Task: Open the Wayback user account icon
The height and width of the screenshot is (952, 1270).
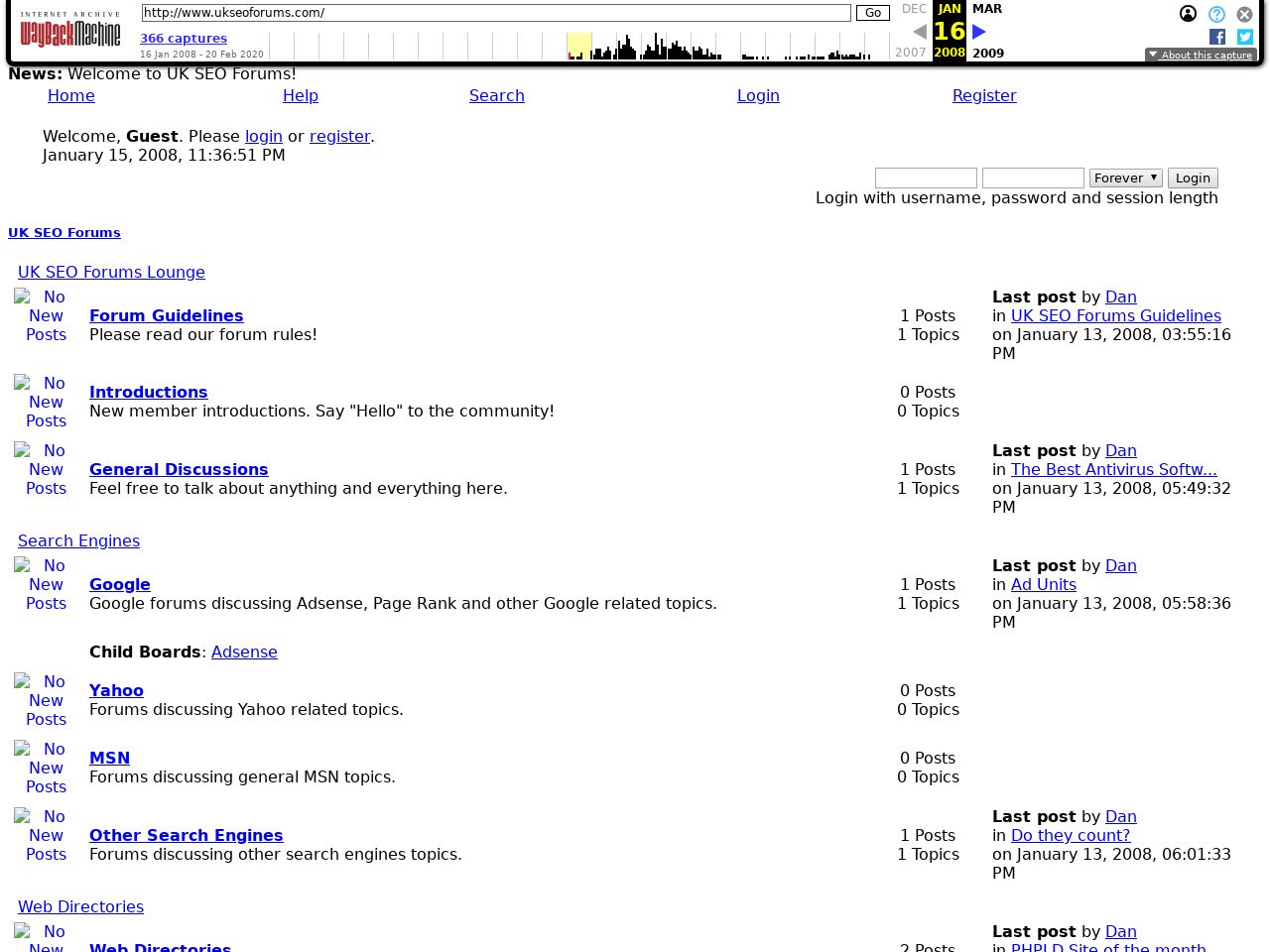Action: (x=1188, y=14)
